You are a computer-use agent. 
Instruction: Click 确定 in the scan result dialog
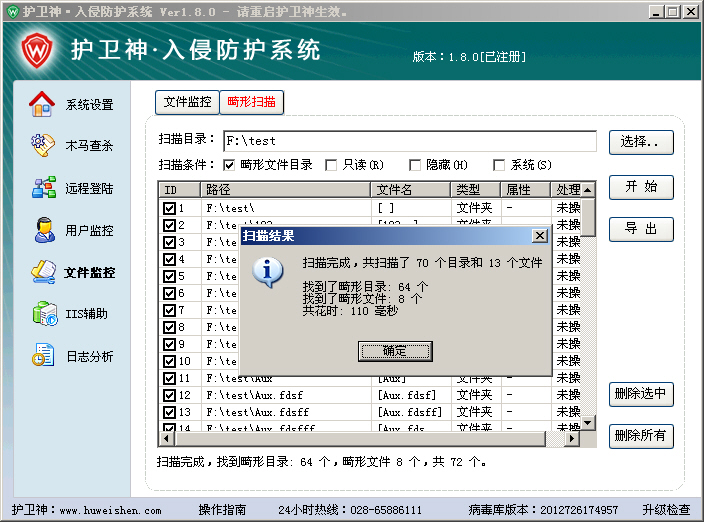click(395, 351)
